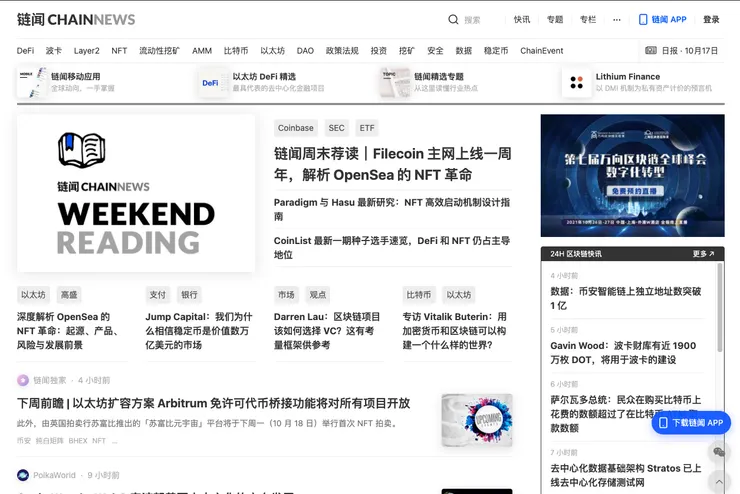Select the ChainEvent category tab
This screenshot has height=494, width=740.
(x=542, y=50)
